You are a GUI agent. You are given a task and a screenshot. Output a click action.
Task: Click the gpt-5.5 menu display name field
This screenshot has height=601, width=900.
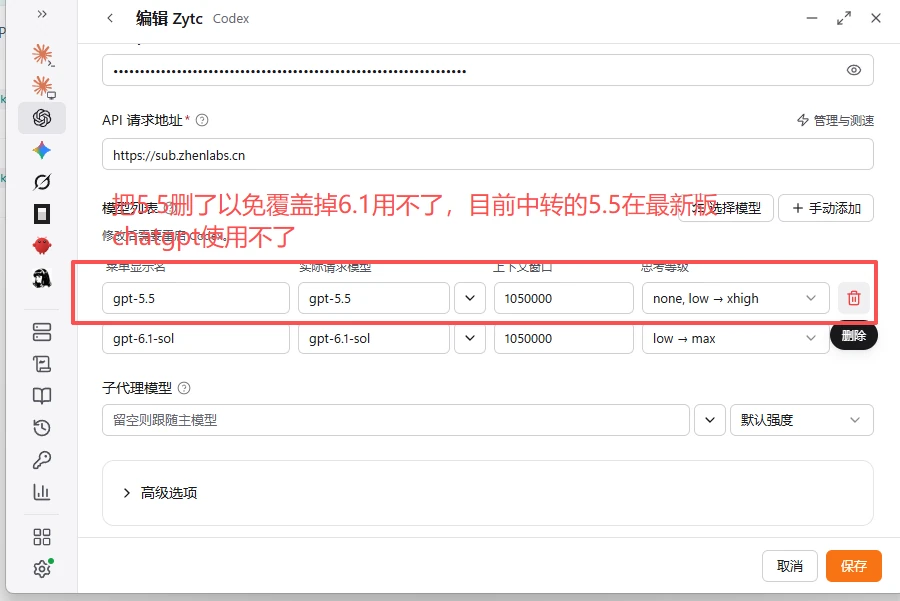point(196,298)
